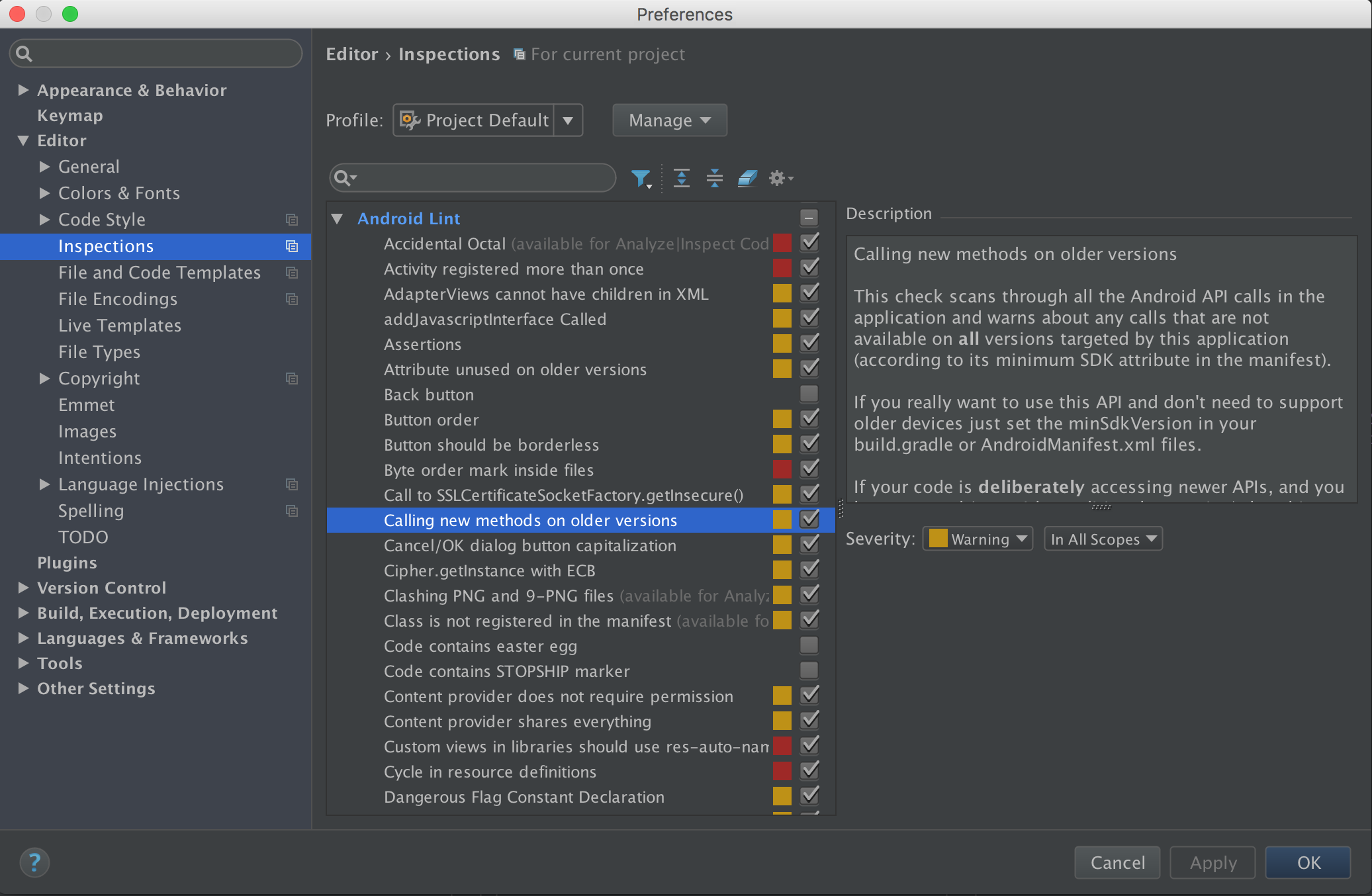Click the Manage button

(x=669, y=120)
